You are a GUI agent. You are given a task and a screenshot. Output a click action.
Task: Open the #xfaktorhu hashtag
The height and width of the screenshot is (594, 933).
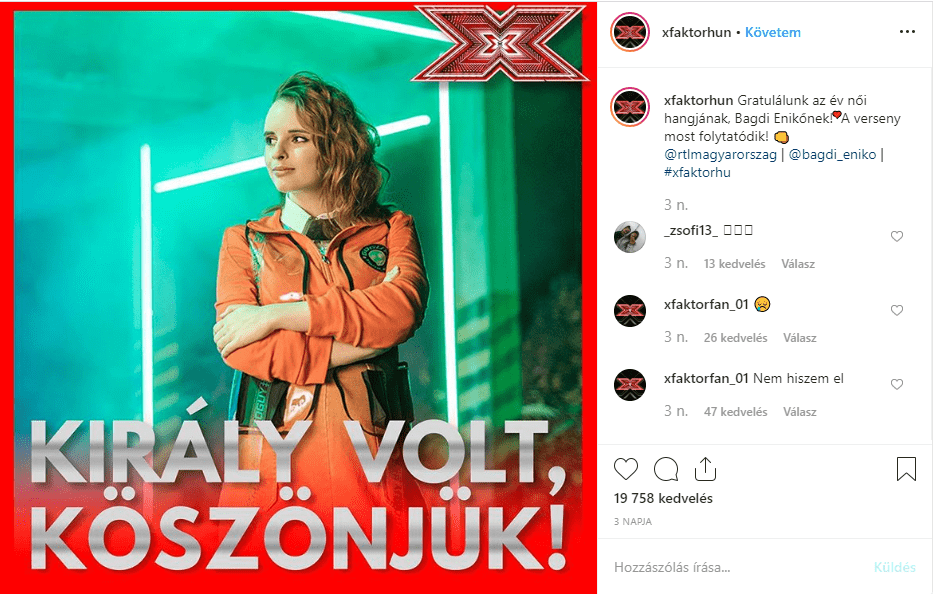pos(697,172)
